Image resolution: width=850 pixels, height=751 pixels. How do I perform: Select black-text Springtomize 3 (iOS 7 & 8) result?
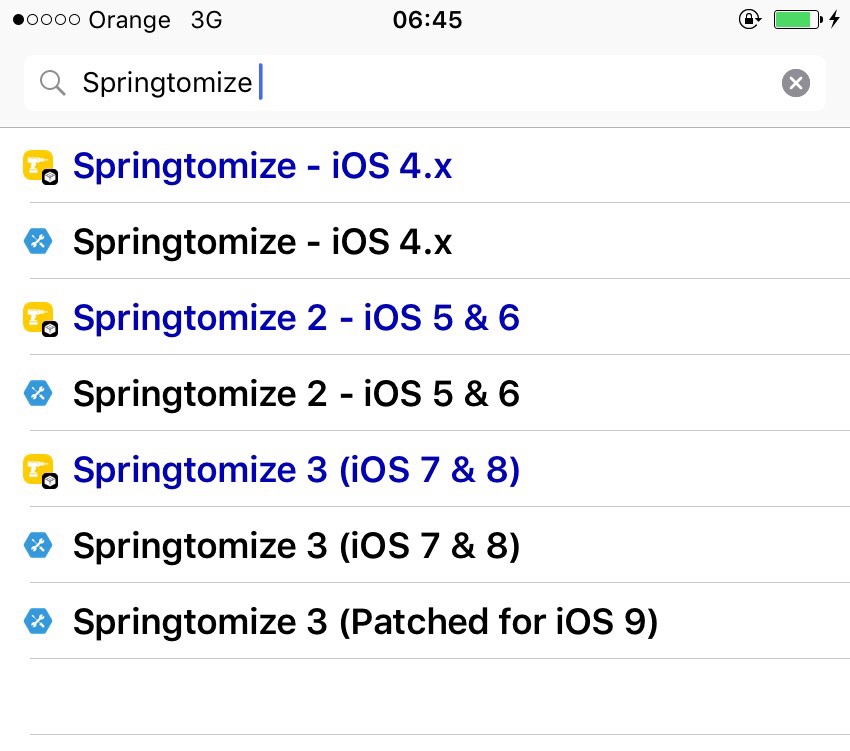296,546
